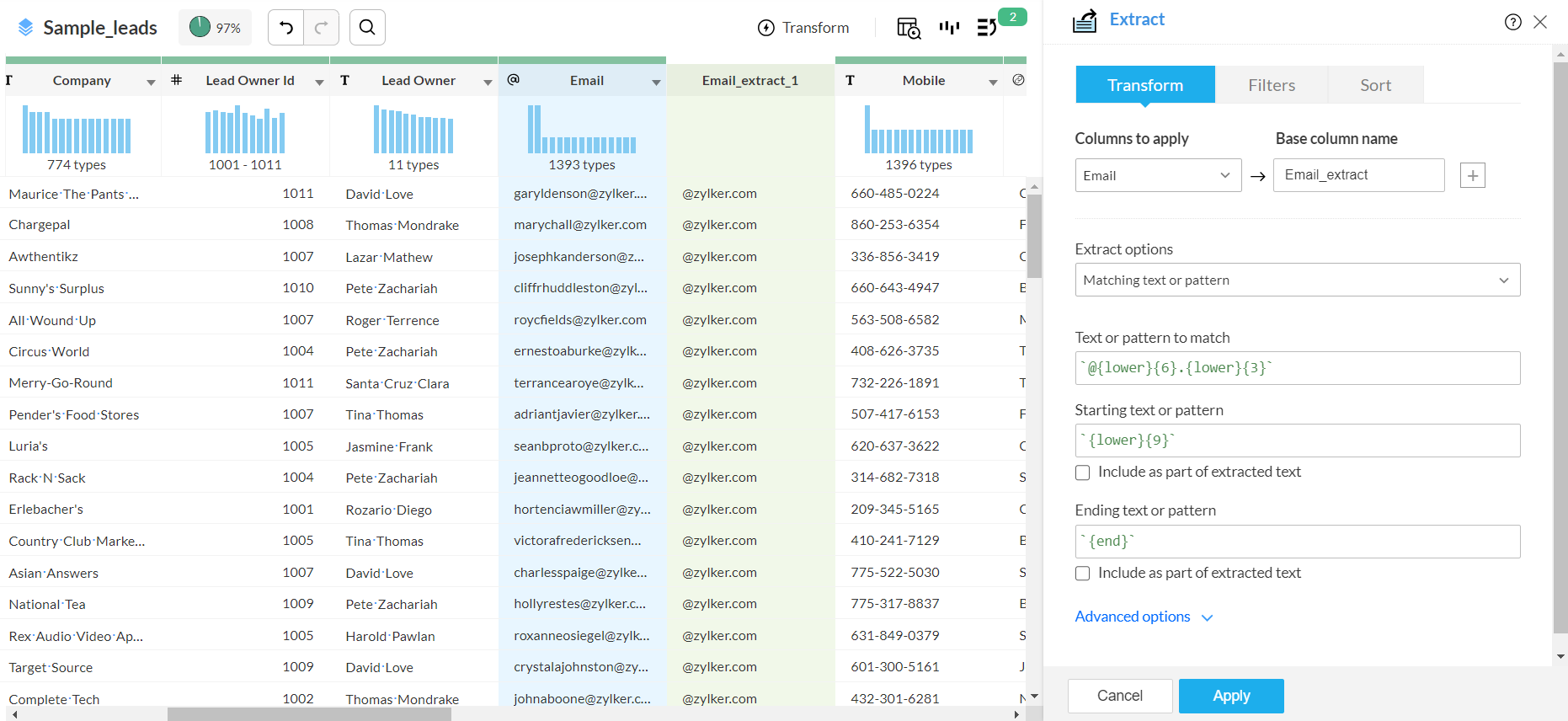
Task: Click the Apply button
Action: [1230, 696]
